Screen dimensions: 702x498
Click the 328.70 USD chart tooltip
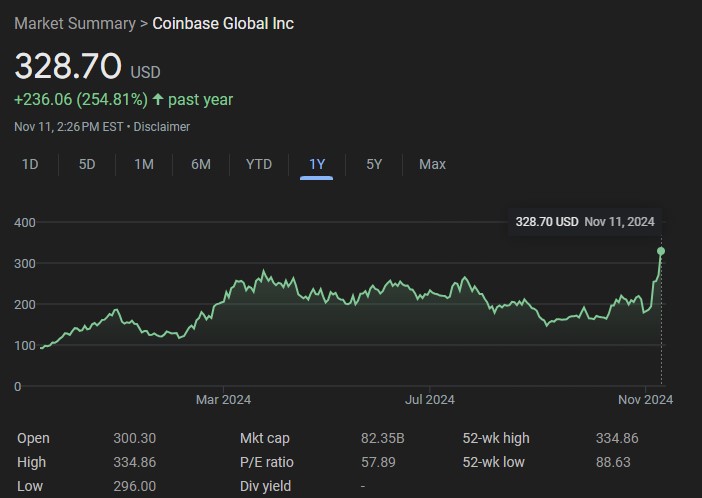pos(585,222)
